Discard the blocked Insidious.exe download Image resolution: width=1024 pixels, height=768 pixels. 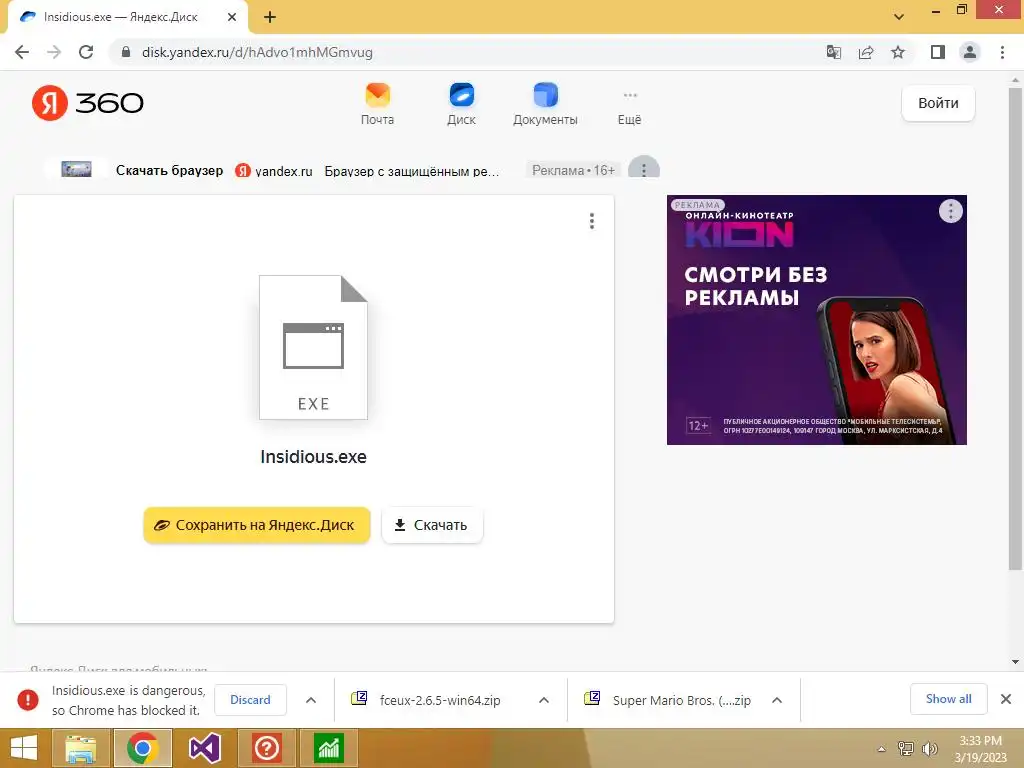250,700
